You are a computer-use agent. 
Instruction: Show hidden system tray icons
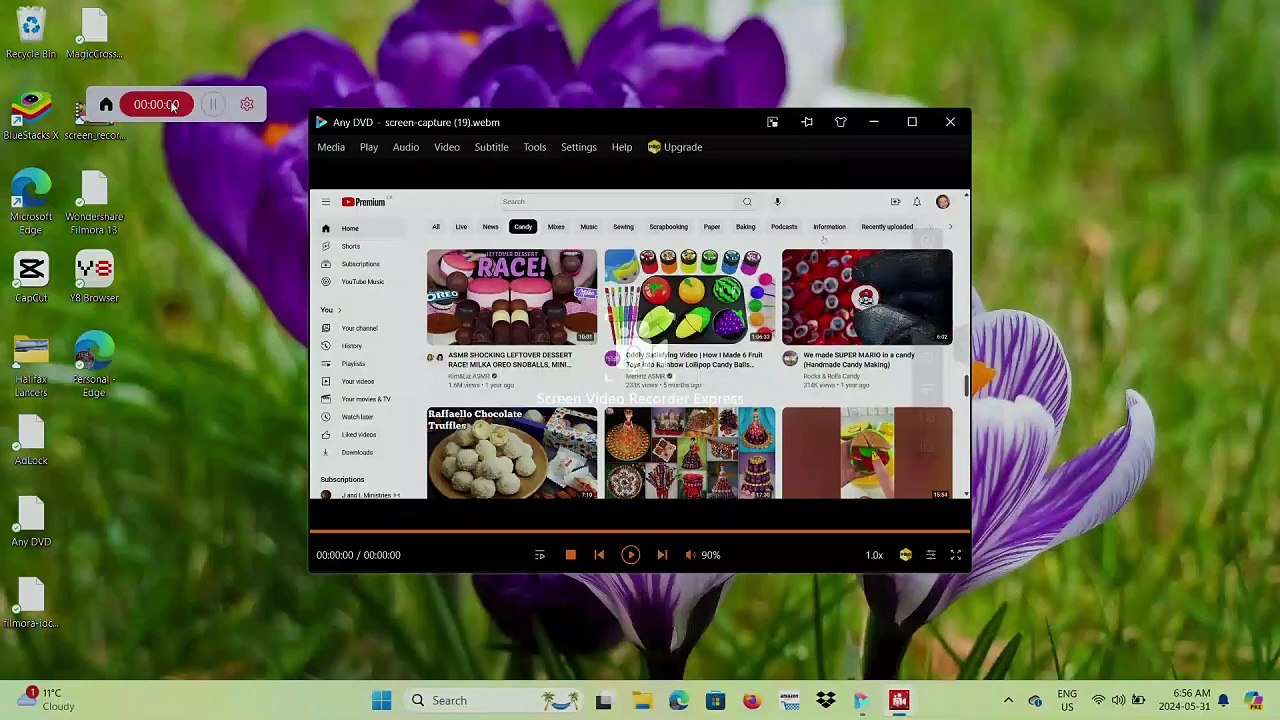tap(1008, 701)
